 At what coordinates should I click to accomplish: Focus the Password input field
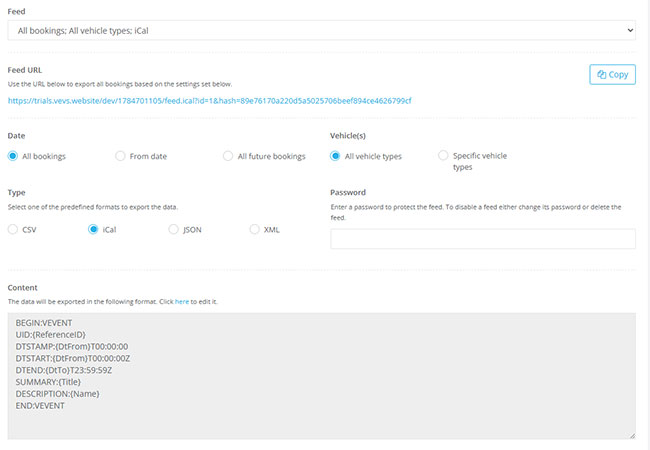pyautogui.click(x=483, y=239)
